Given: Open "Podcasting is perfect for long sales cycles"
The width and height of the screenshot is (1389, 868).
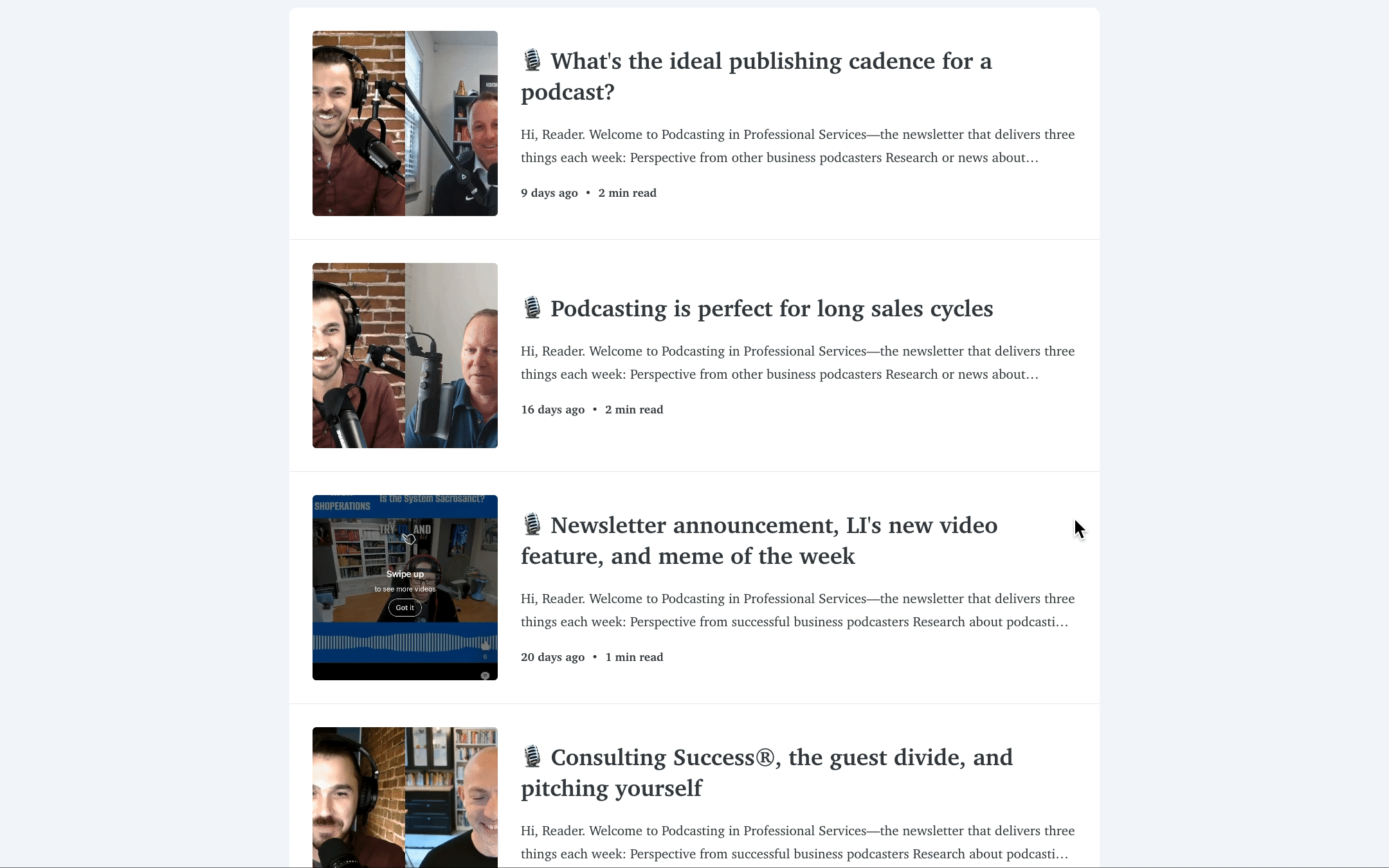Looking at the screenshot, I should pos(771,309).
